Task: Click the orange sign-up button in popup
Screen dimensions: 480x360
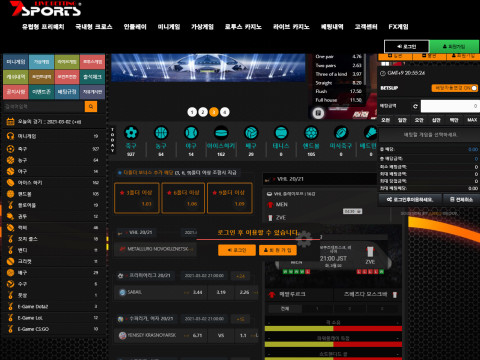Action: 278,250
